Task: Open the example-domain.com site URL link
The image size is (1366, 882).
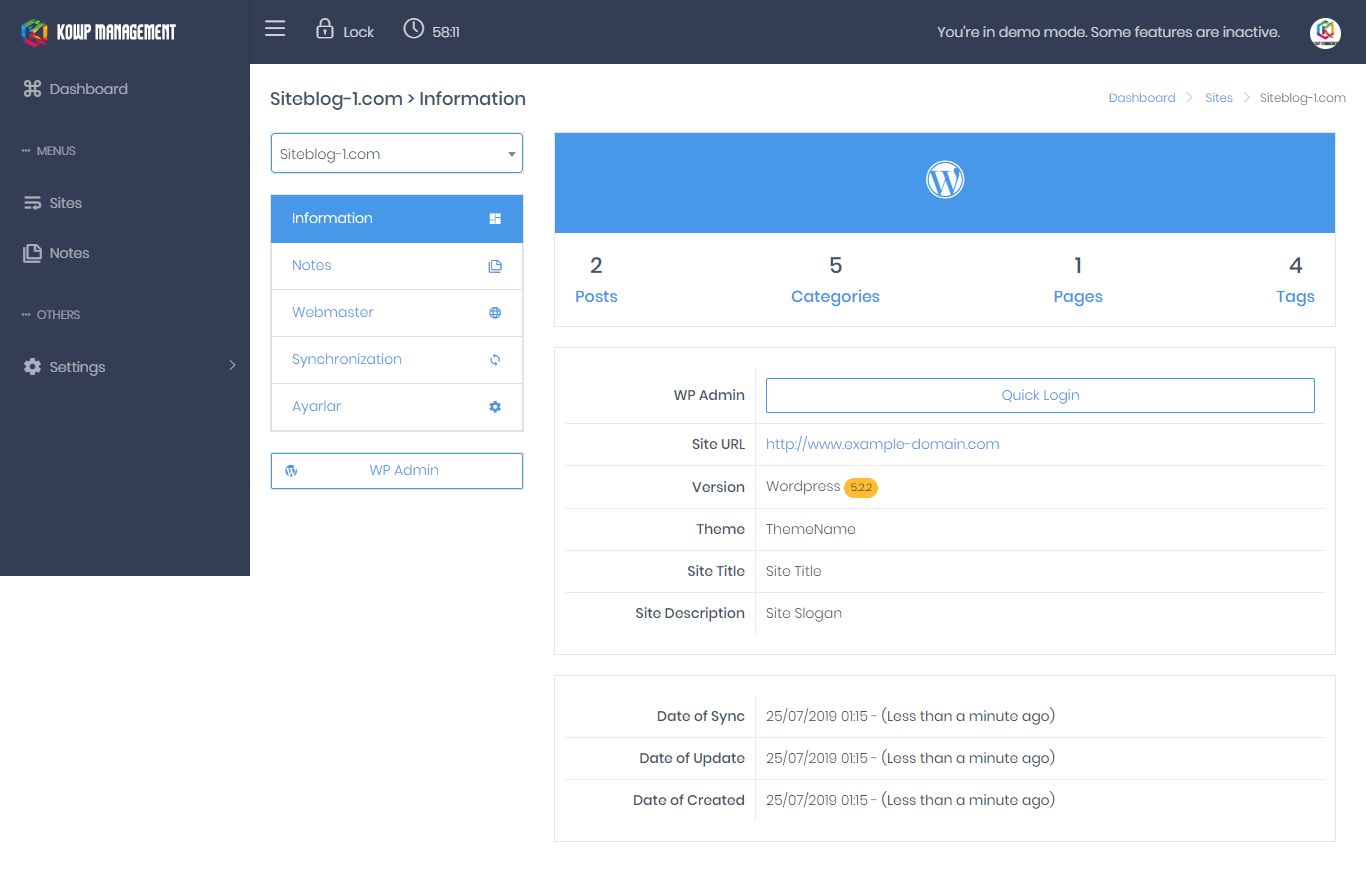Action: click(882, 444)
